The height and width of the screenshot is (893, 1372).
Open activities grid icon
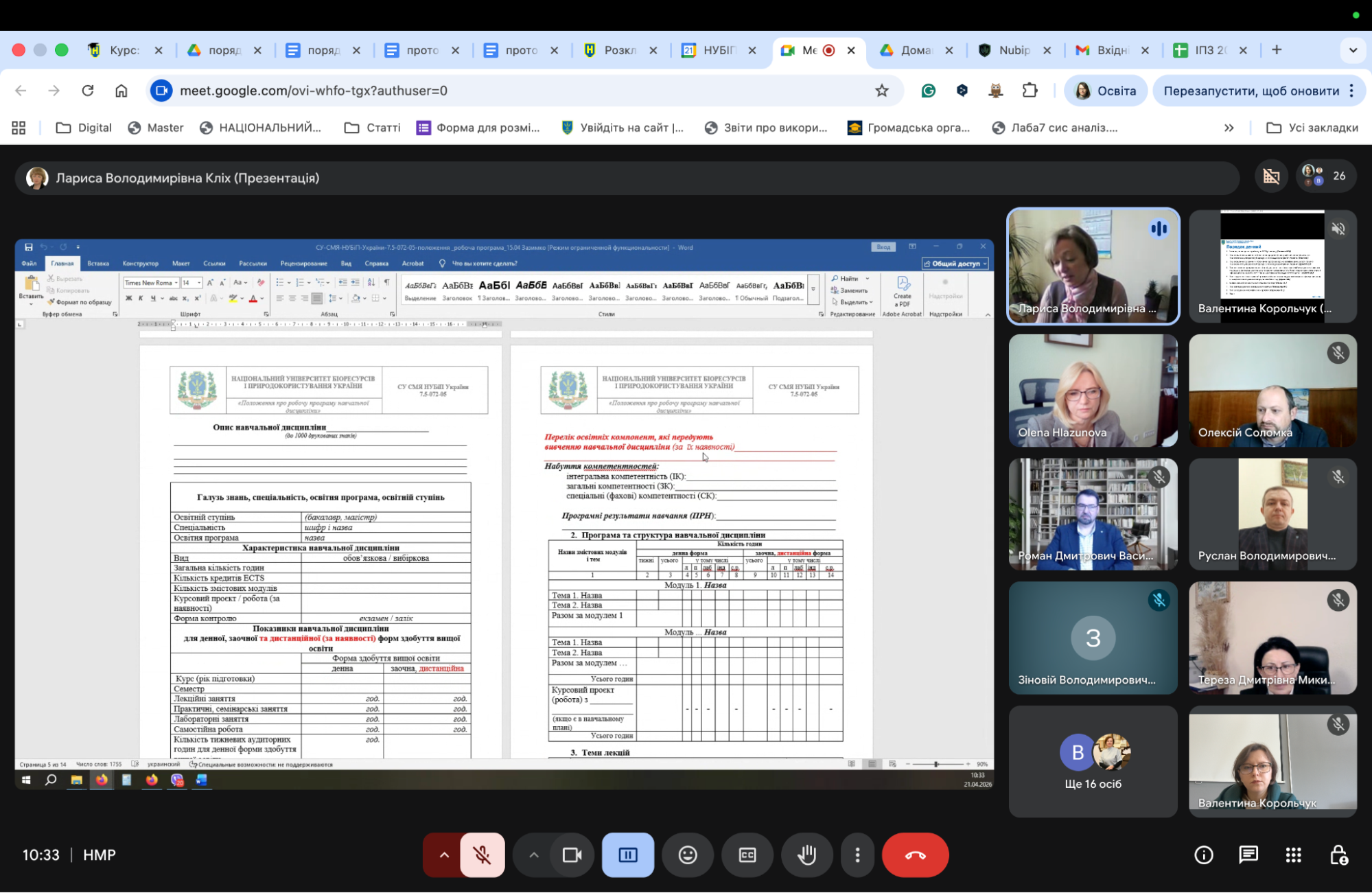point(1294,855)
